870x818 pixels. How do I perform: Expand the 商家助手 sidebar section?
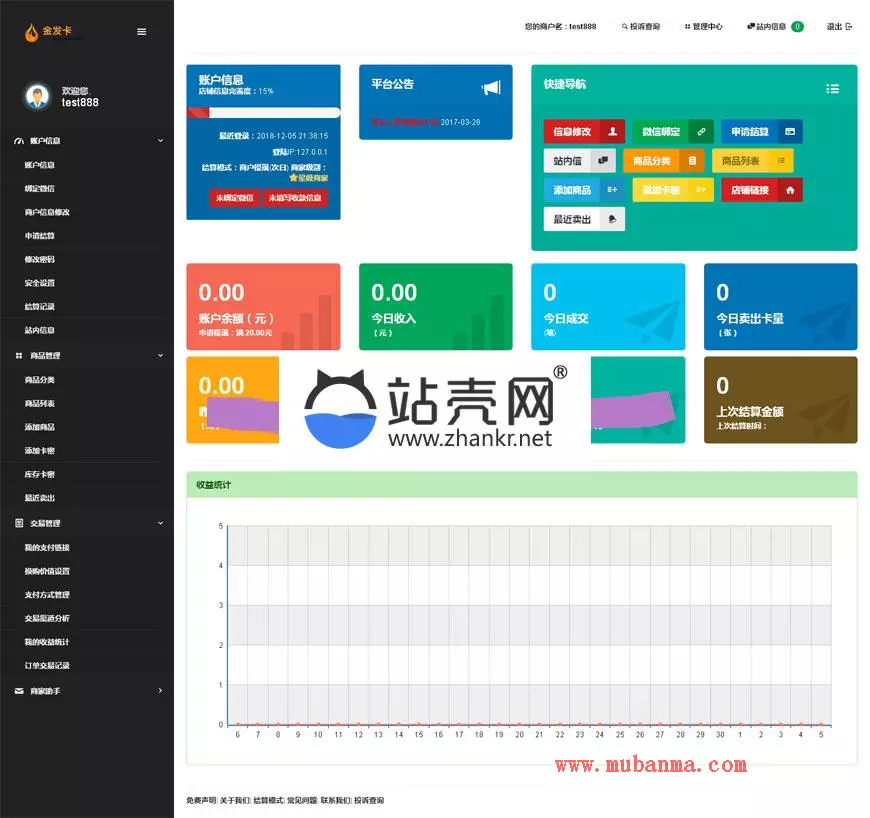[160, 690]
